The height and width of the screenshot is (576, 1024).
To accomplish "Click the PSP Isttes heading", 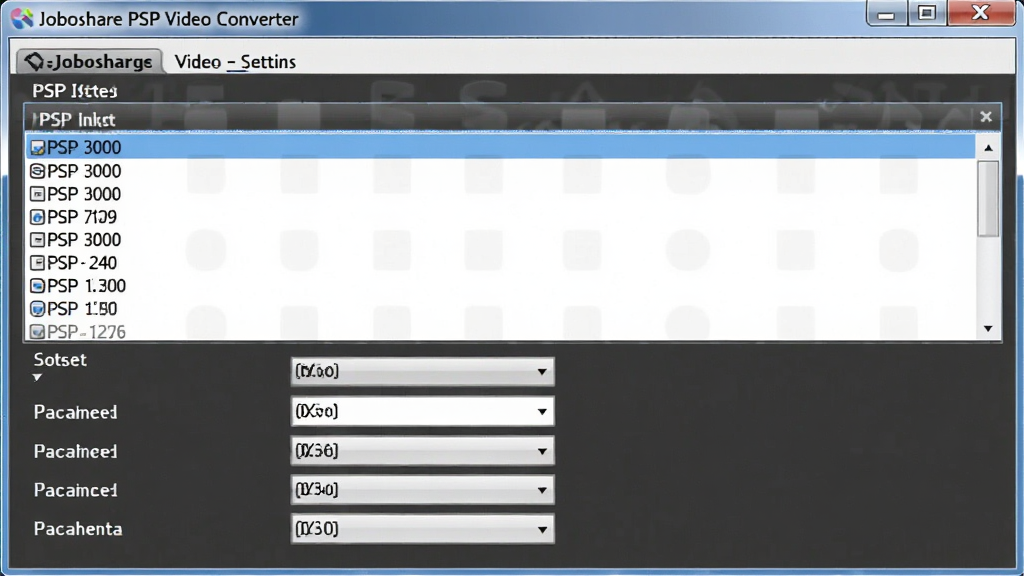I will tap(74, 91).
